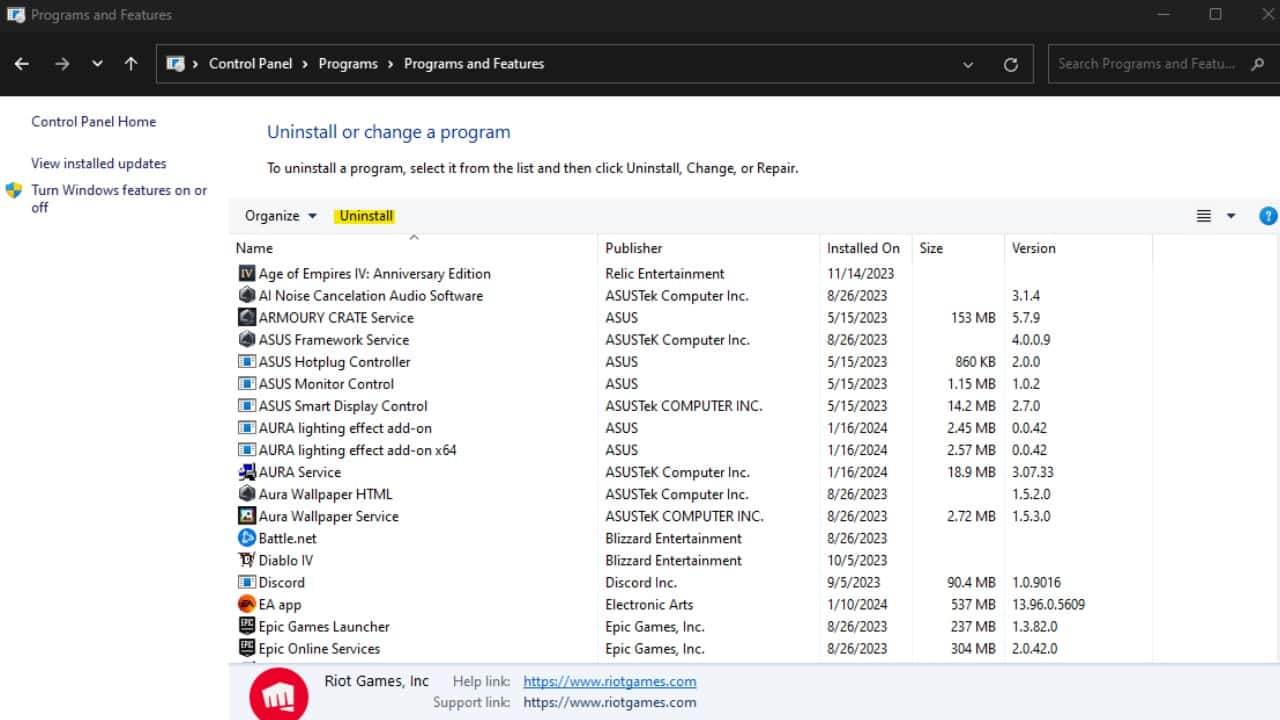Click the 153 MB size value

[x=973, y=317]
